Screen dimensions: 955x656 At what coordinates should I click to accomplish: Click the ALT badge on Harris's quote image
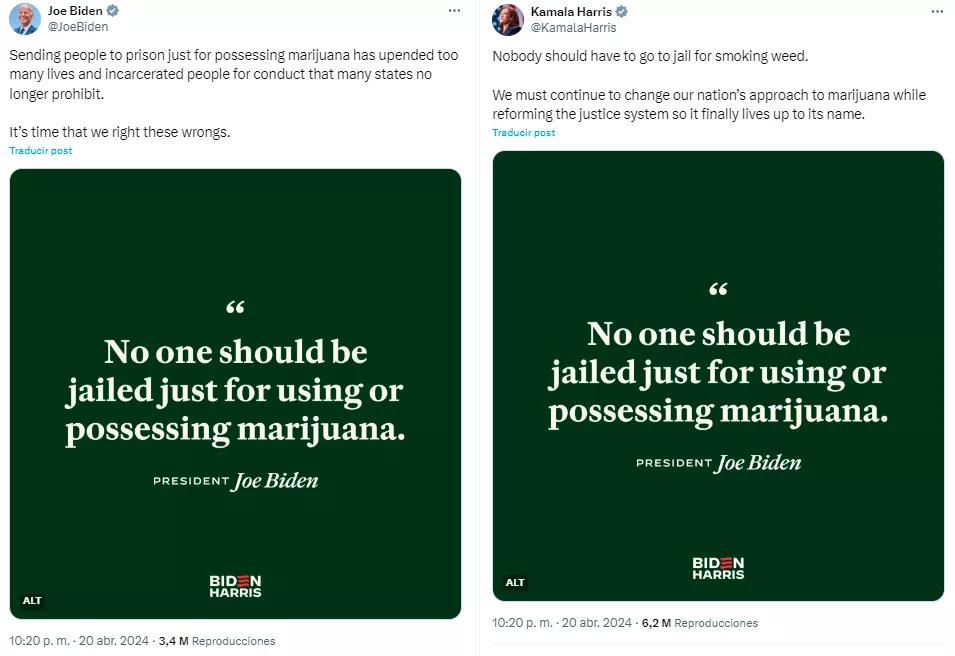point(515,581)
